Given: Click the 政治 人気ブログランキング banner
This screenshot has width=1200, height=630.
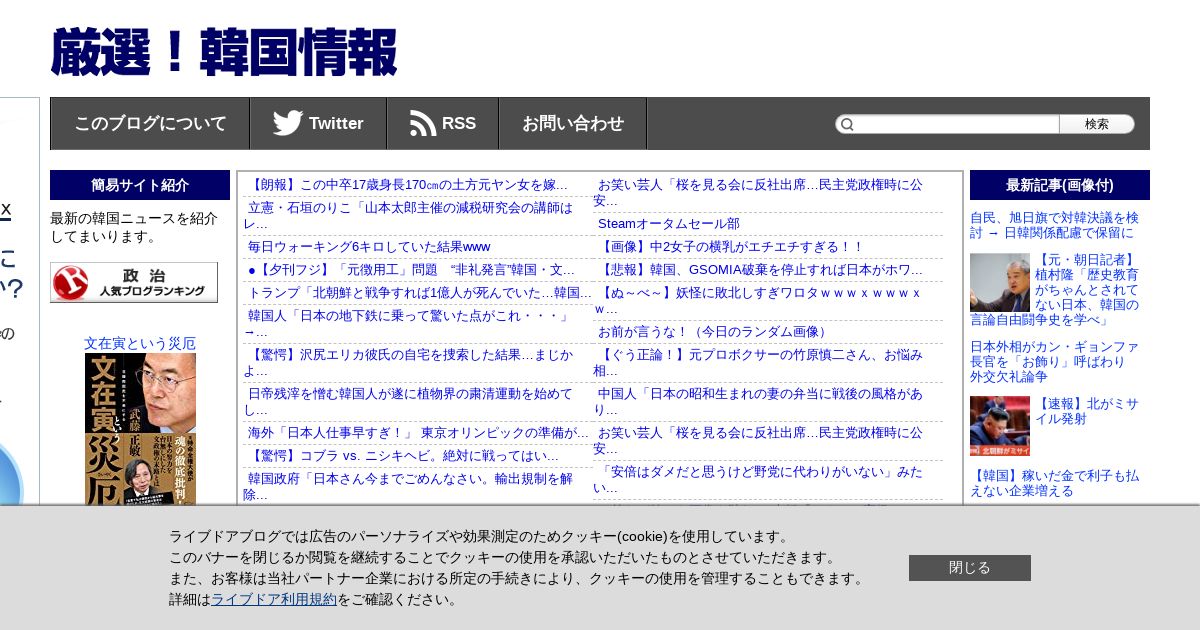Looking at the screenshot, I should 134,282.
